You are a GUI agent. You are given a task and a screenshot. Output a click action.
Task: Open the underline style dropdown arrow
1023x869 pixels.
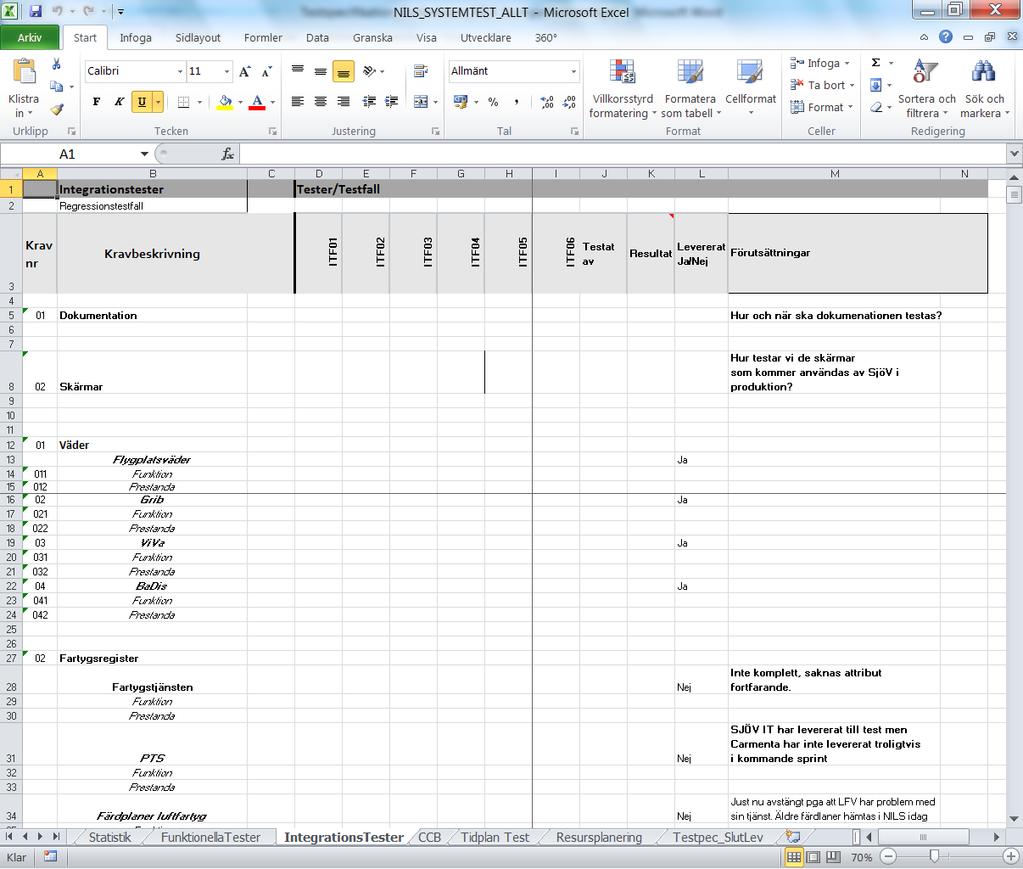click(x=157, y=102)
